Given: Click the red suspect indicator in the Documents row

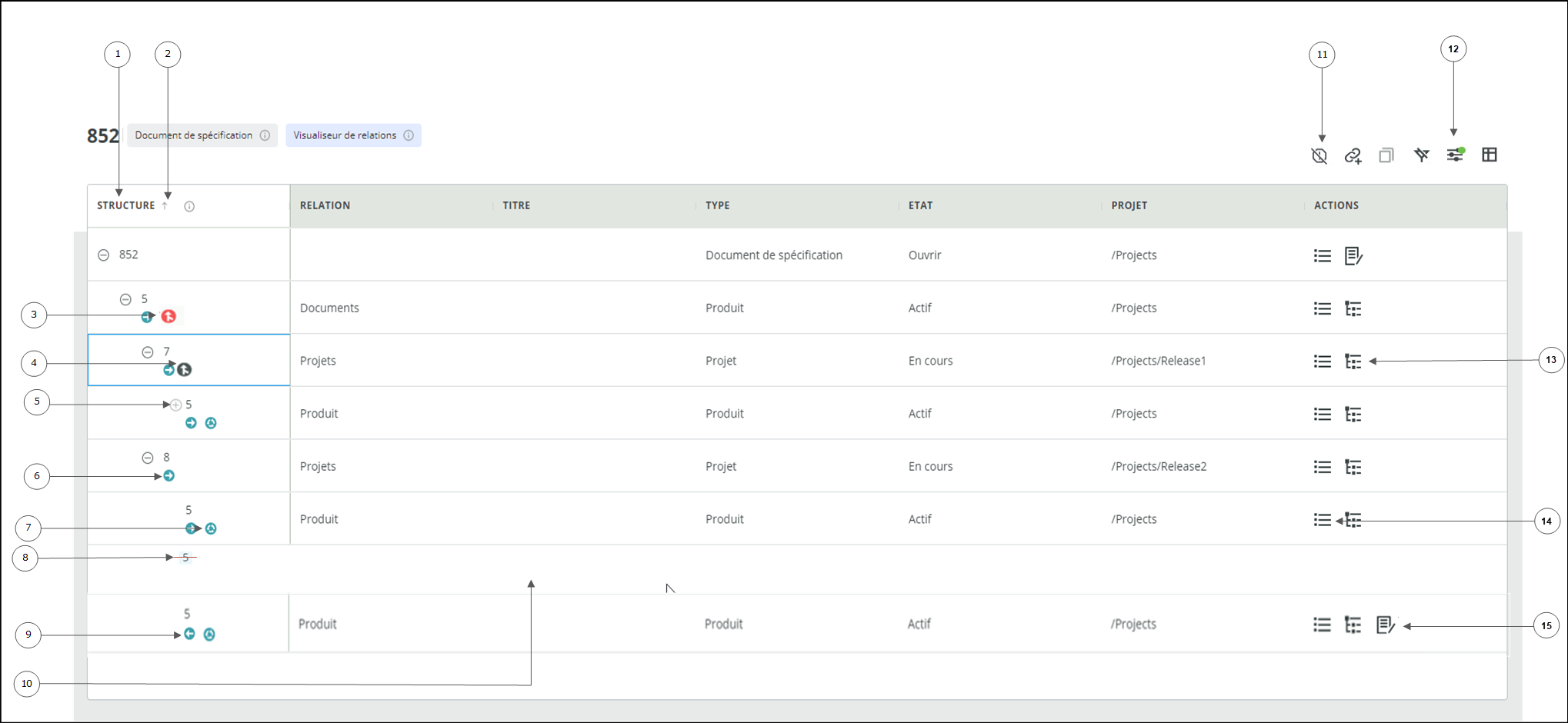Looking at the screenshot, I should click(x=168, y=316).
